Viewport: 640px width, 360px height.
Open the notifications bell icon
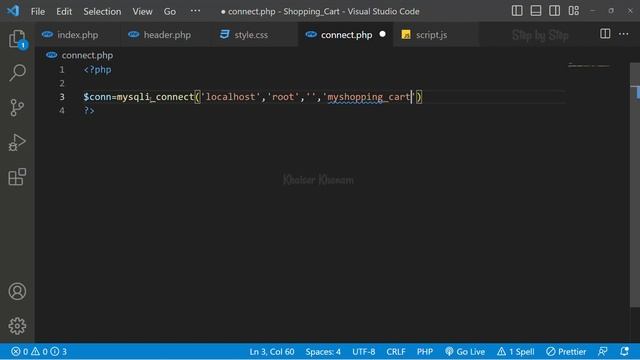(624, 351)
